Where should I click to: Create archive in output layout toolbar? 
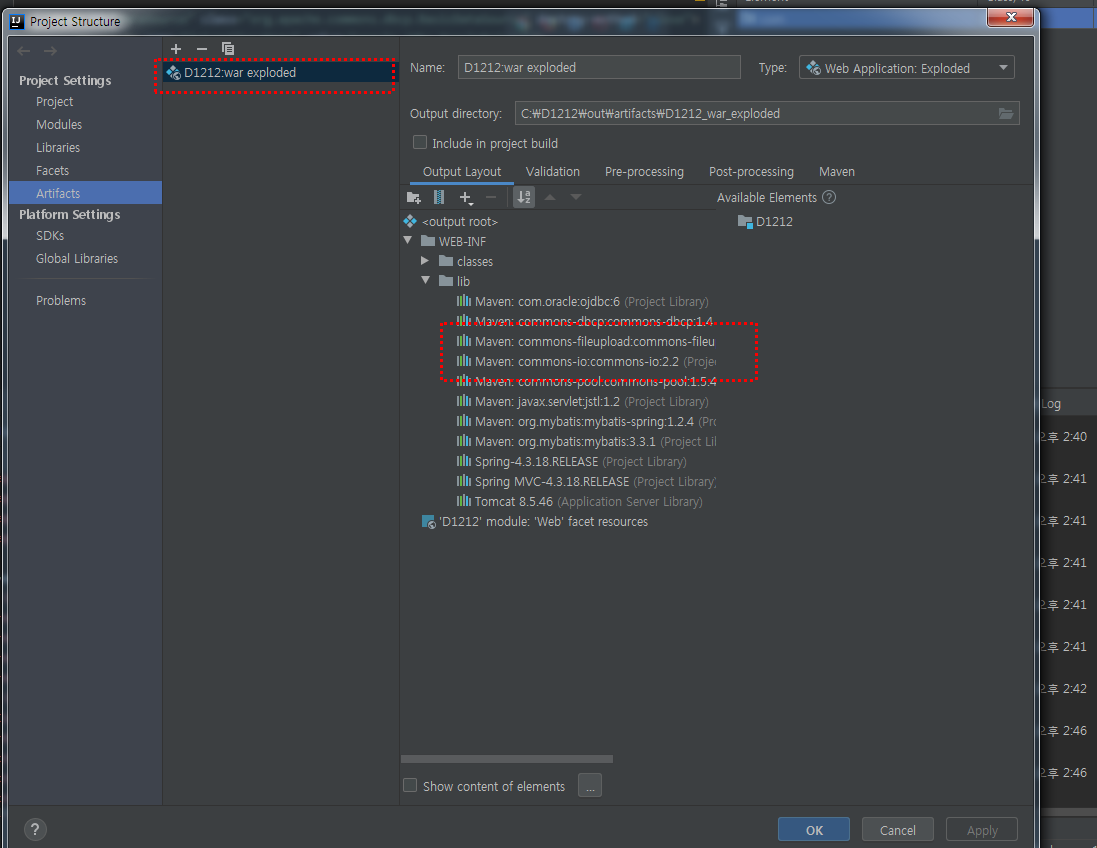tap(439, 197)
